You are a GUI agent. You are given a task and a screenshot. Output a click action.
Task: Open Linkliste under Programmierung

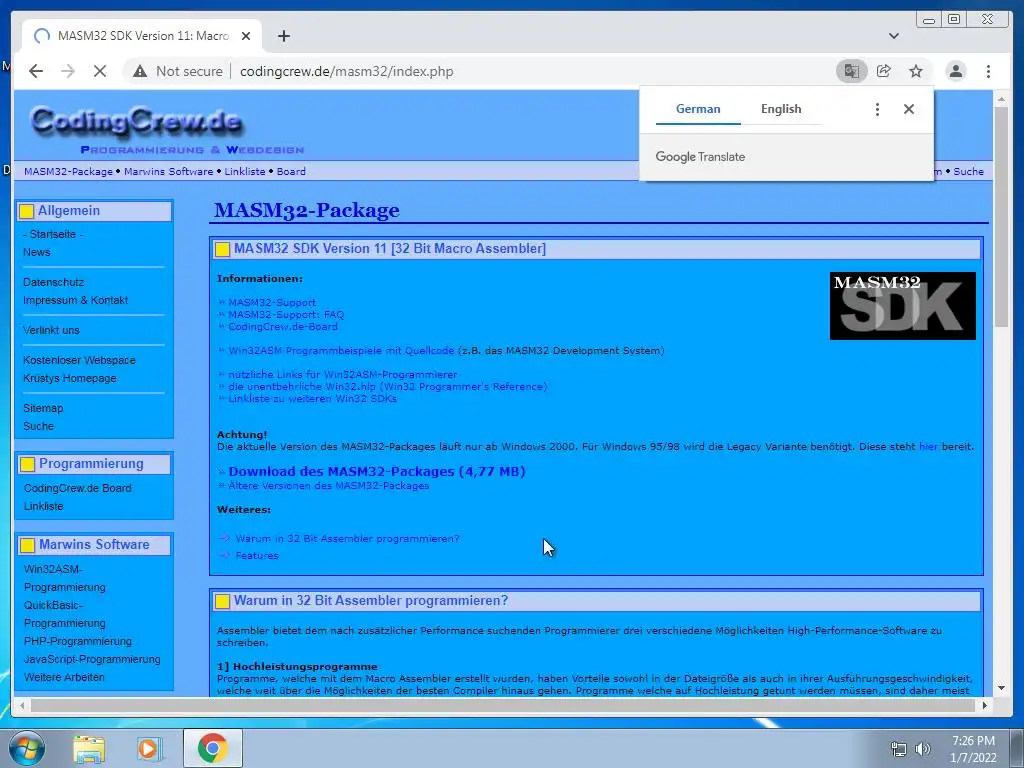coord(44,506)
